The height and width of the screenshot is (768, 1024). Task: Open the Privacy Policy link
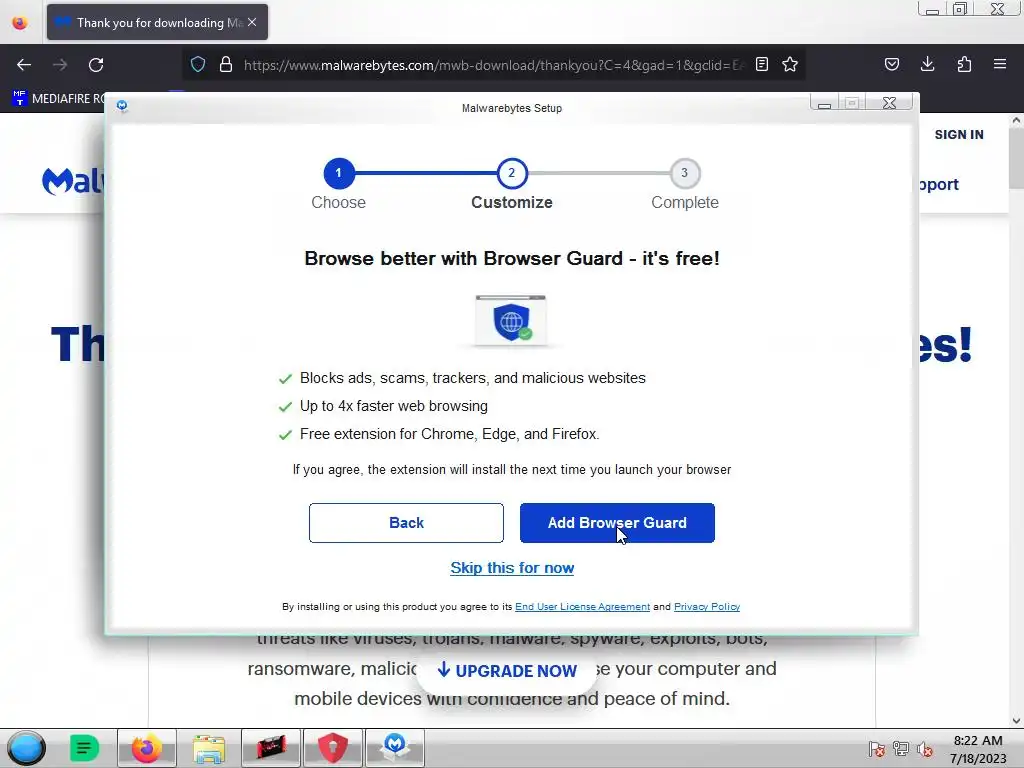(x=707, y=607)
